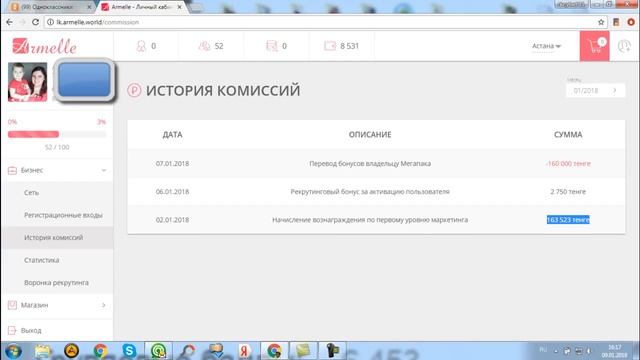The height and width of the screenshot is (360, 640).
Task: Click the date 02.01.2018
Action: 172,220
